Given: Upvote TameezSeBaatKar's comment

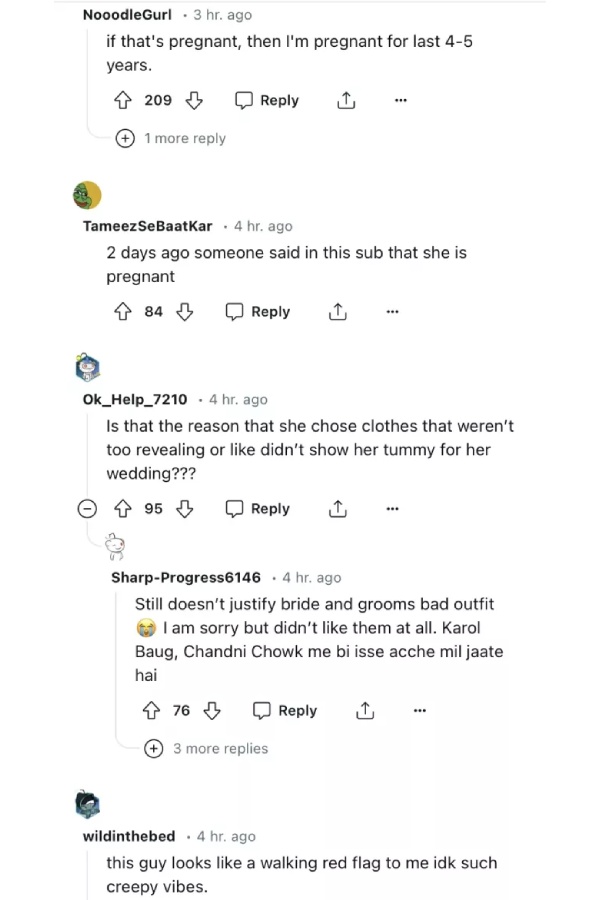Looking at the screenshot, I should 124,312.
